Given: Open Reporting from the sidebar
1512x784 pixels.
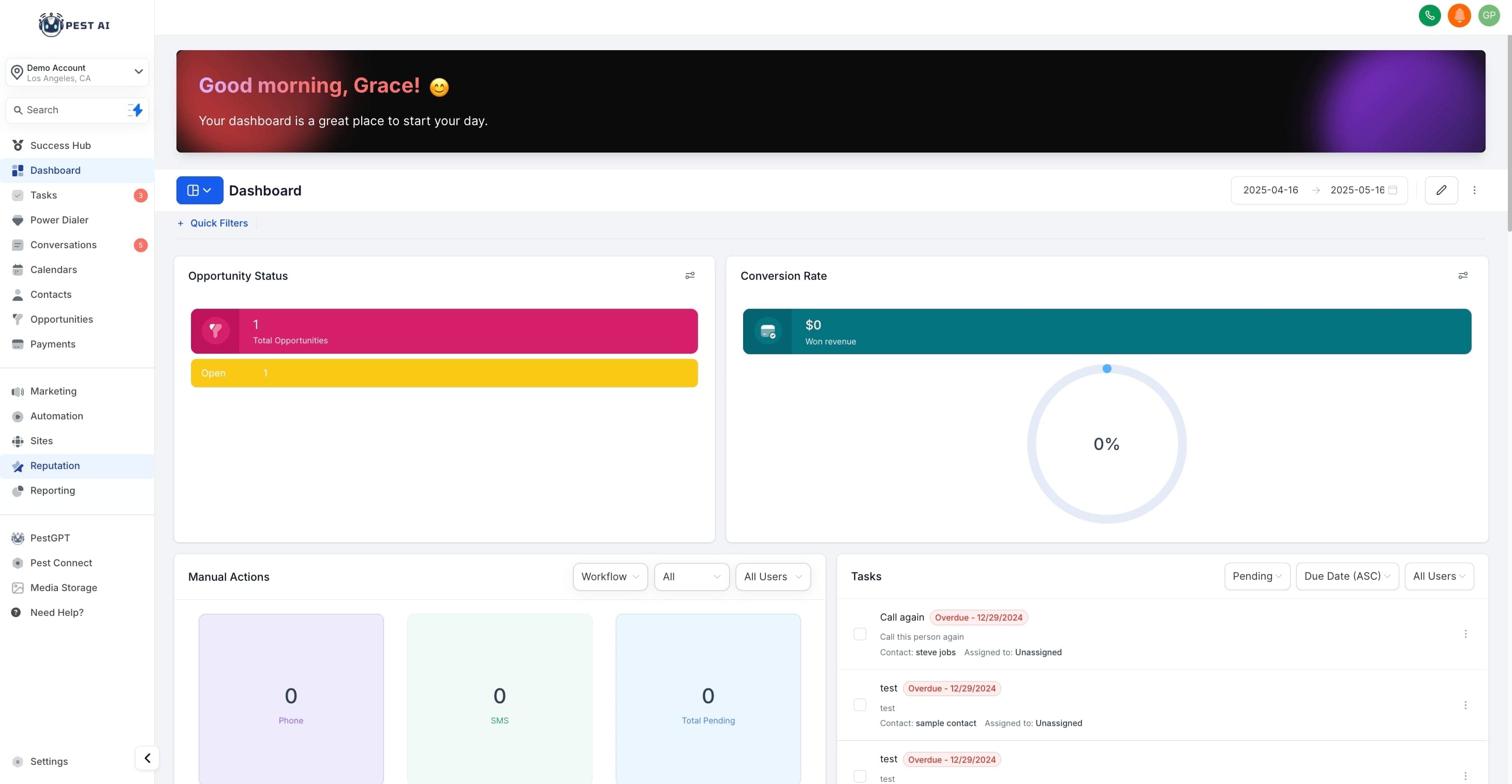Looking at the screenshot, I should pyautogui.click(x=77, y=491).
